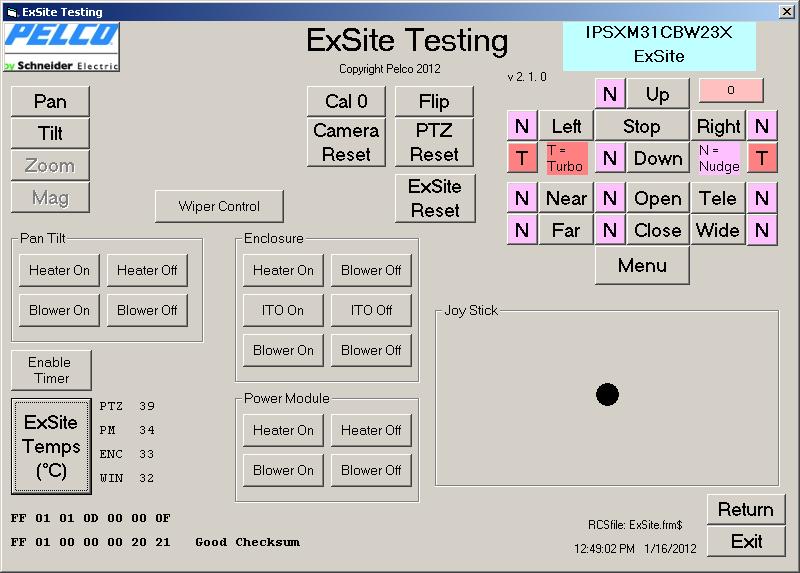800x573 pixels.
Task: Turn Pan Tilt Heater Off
Action: point(147,270)
